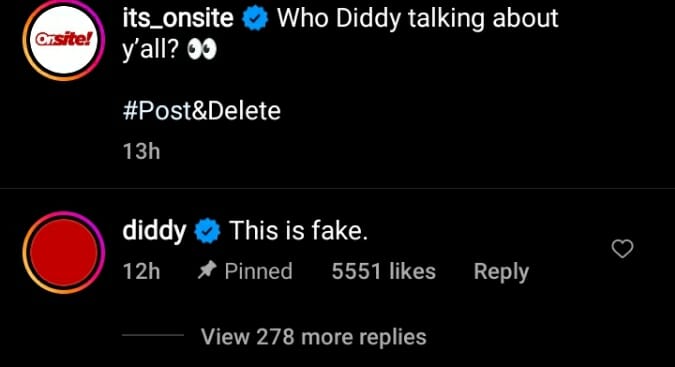Click the Pinned label on diddy's comment
The height and width of the screenshot is (367, 675).
pos(259,271)
